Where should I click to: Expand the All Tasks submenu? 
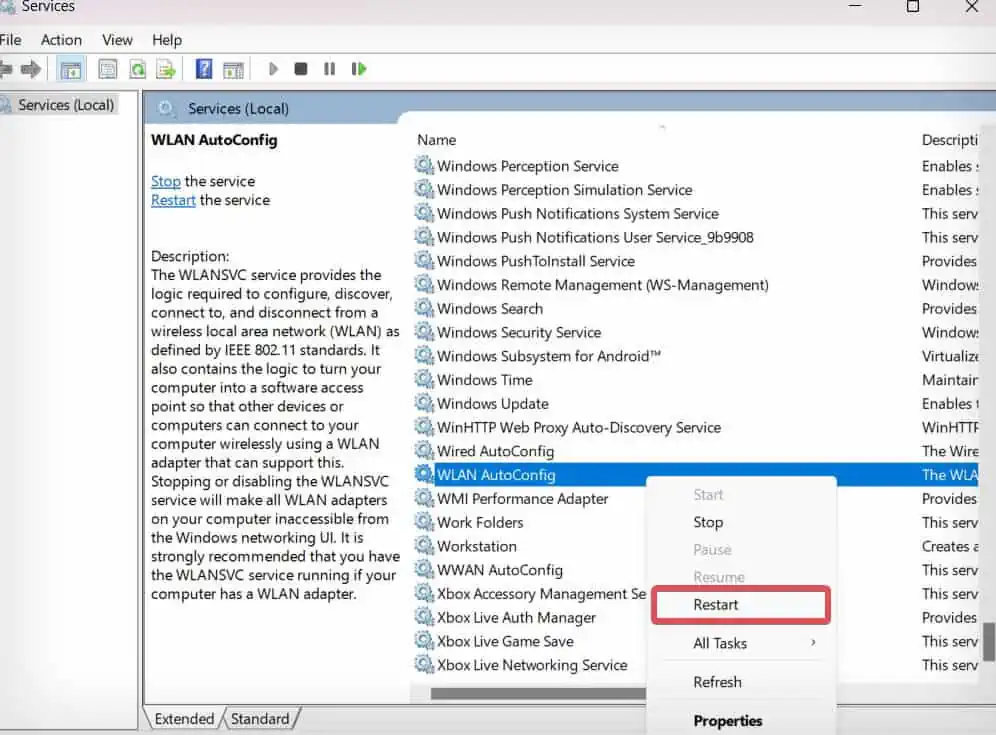click(x=722, y=643)
